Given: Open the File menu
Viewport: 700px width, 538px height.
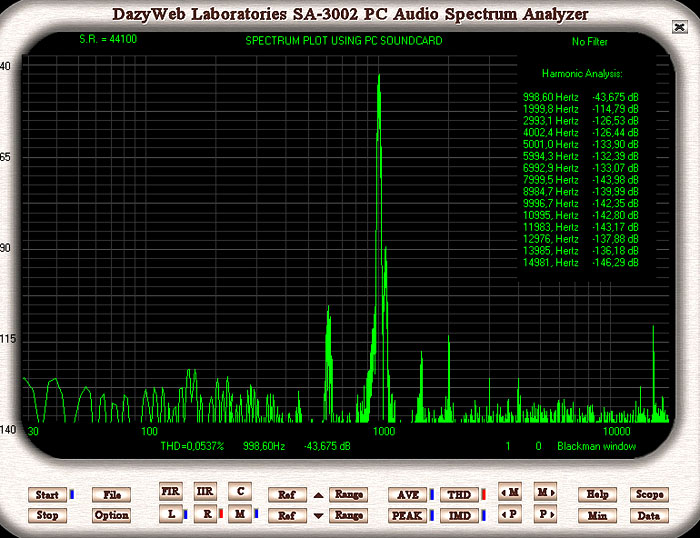Looking at the screenshot, I should (x=111, y=494).
